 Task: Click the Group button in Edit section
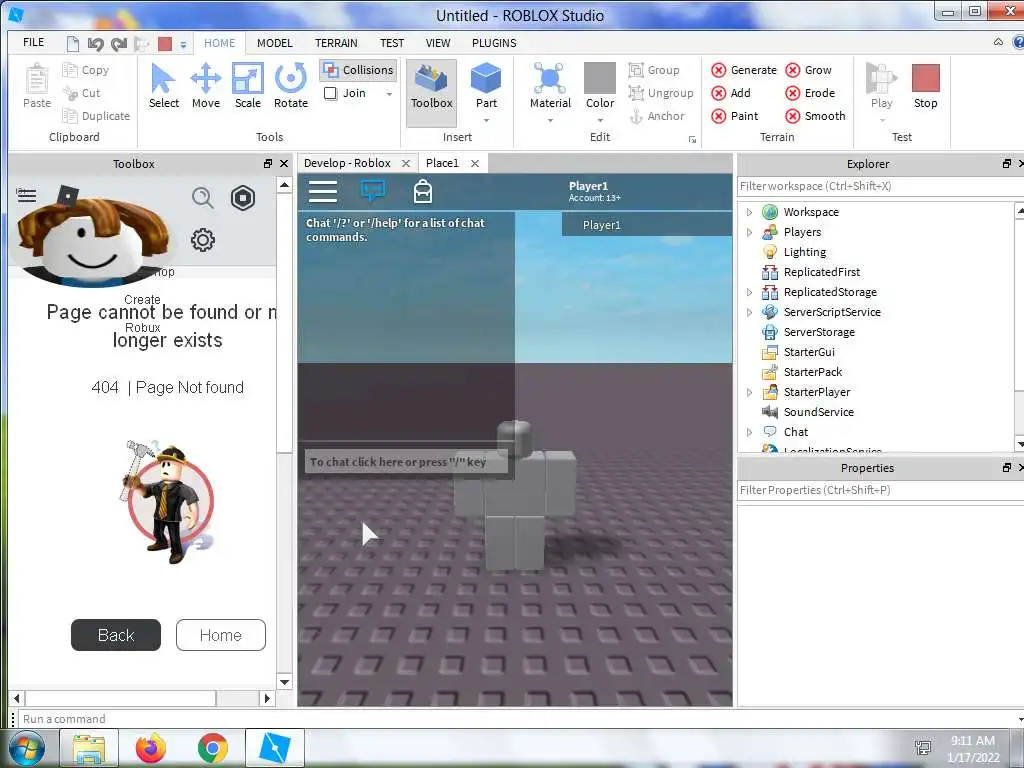tap(654, 70)
